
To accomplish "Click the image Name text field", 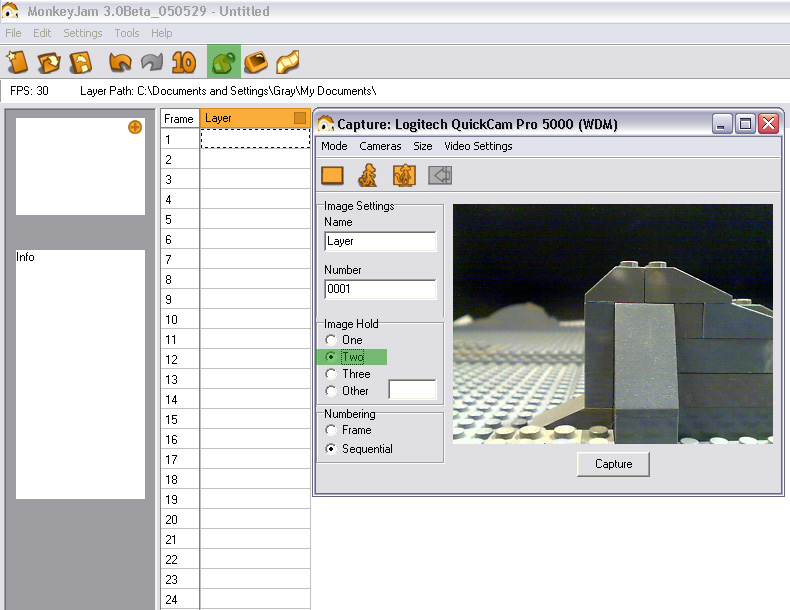I will pos(380,241).
